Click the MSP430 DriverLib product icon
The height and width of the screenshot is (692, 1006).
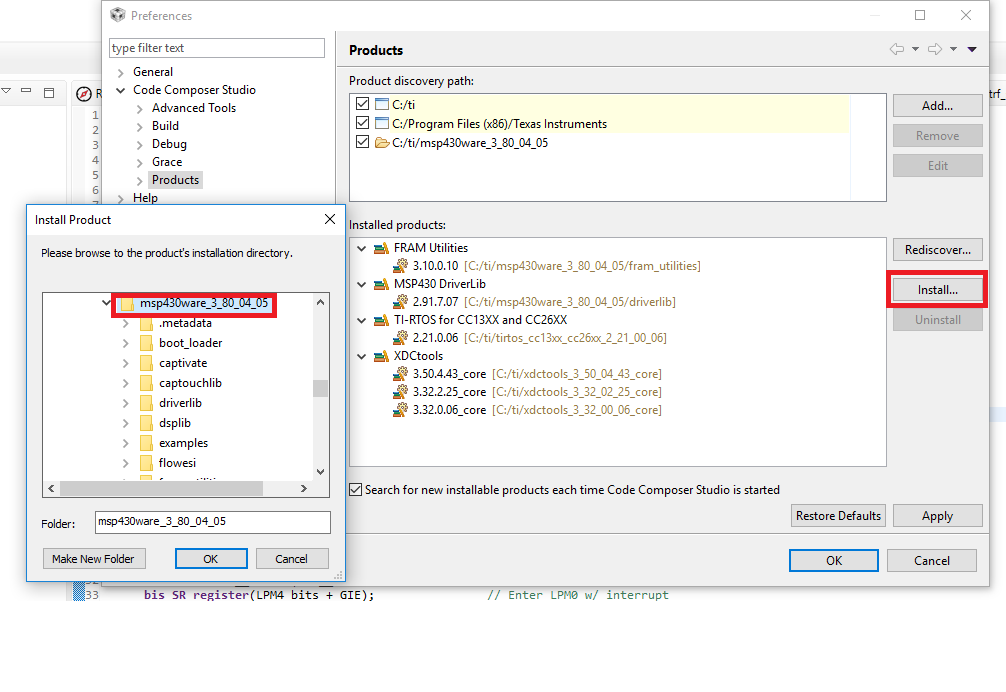(381, 284)
